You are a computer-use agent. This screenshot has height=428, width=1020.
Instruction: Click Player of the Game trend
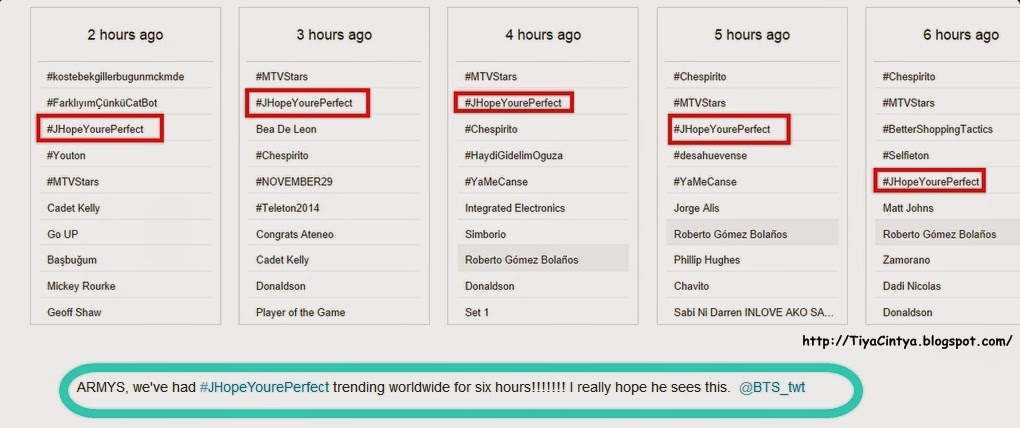pyautogui.click(x=301, y=312)
